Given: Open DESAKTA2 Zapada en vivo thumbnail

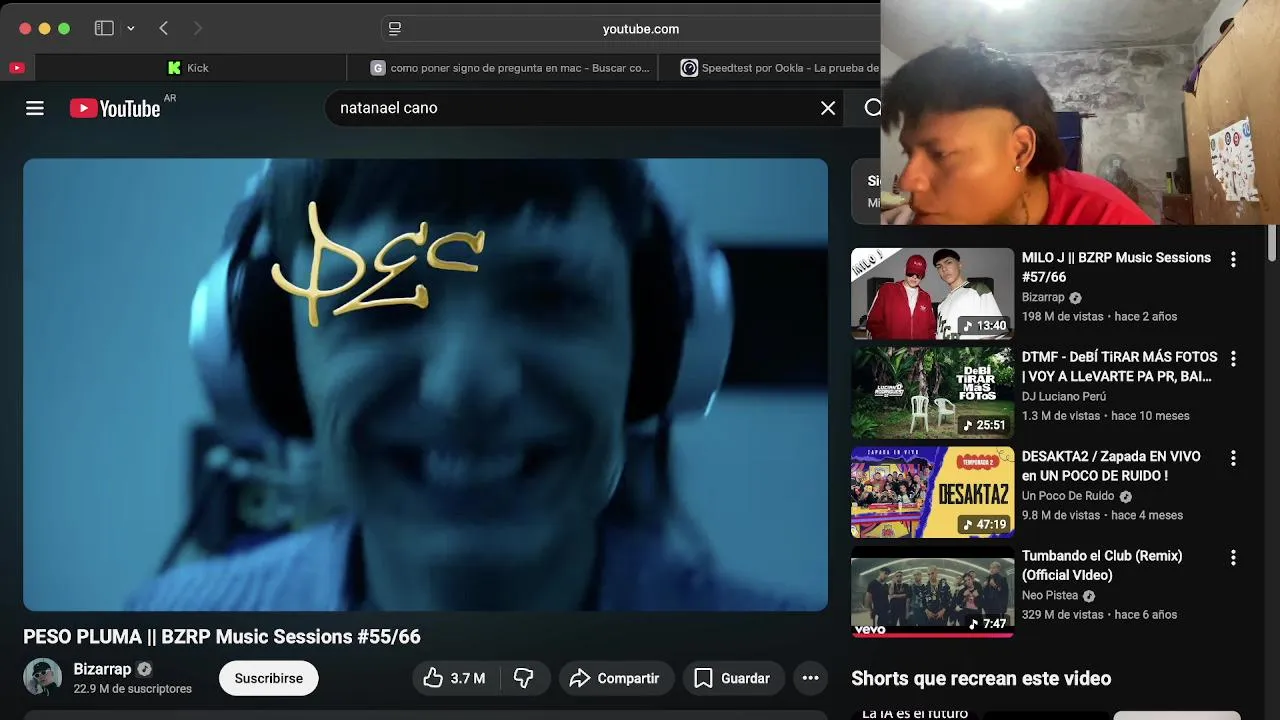Looking at the screenshot, I should (x=932, y=492).
